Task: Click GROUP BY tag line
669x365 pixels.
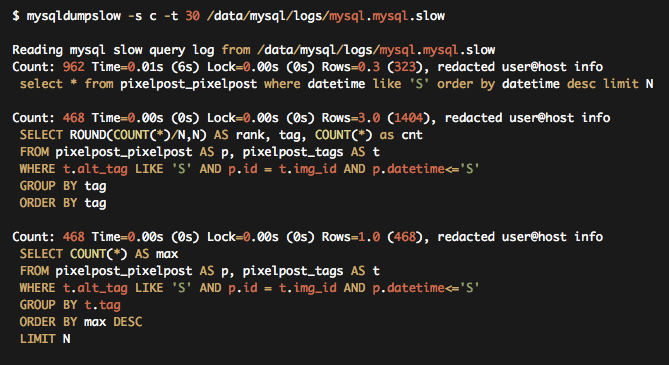Action: pos(63,186)
